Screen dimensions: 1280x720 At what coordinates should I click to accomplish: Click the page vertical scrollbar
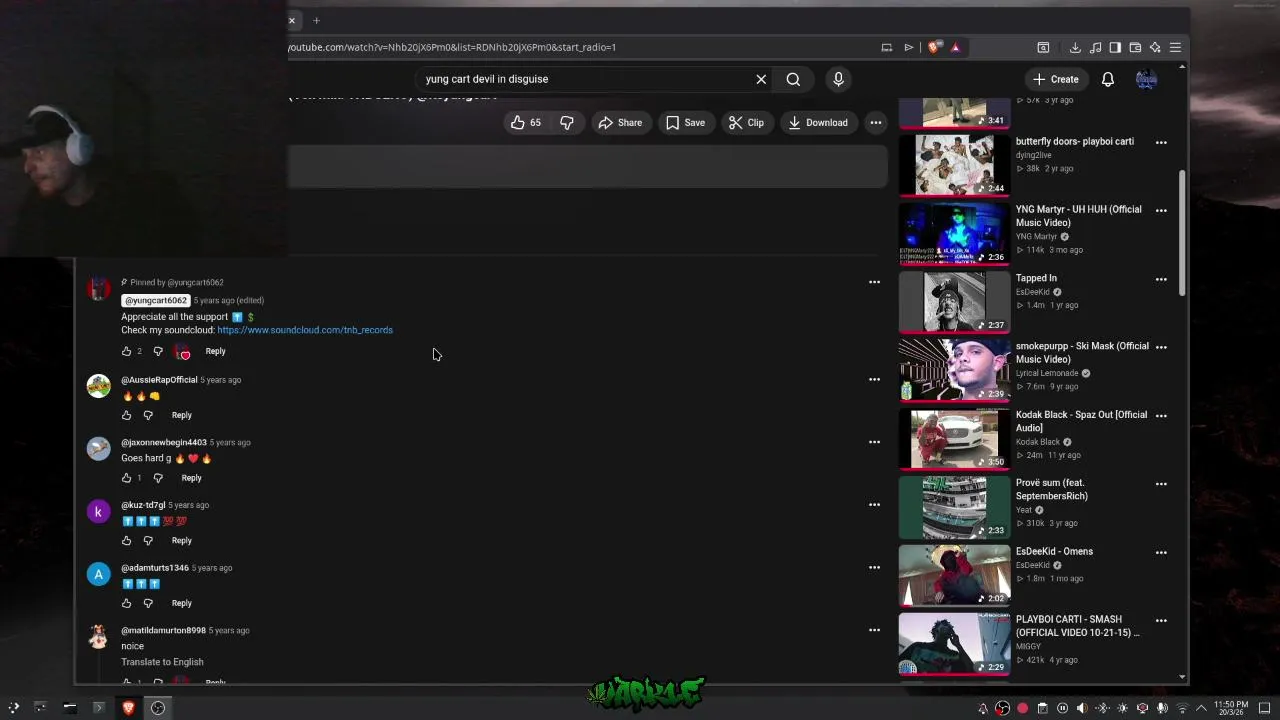pyautogui.click(x=1183, y=232)
